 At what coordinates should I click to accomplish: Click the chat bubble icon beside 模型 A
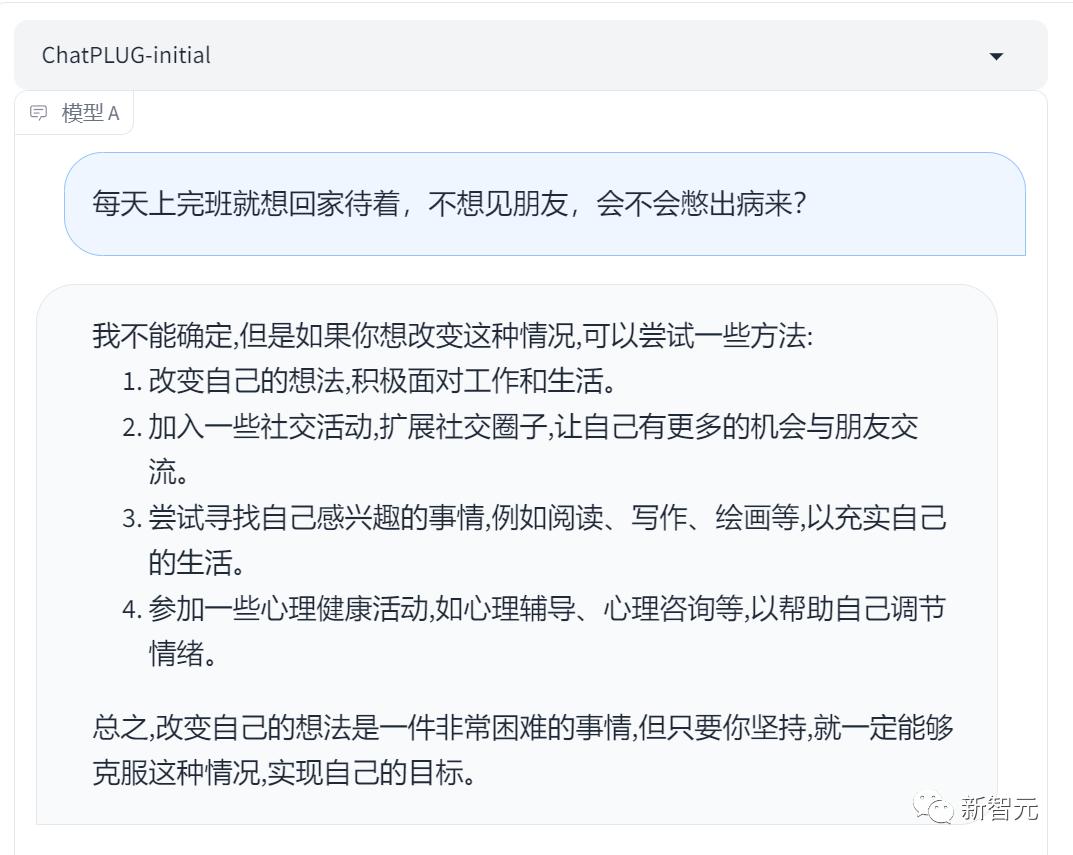click(39, 113)
